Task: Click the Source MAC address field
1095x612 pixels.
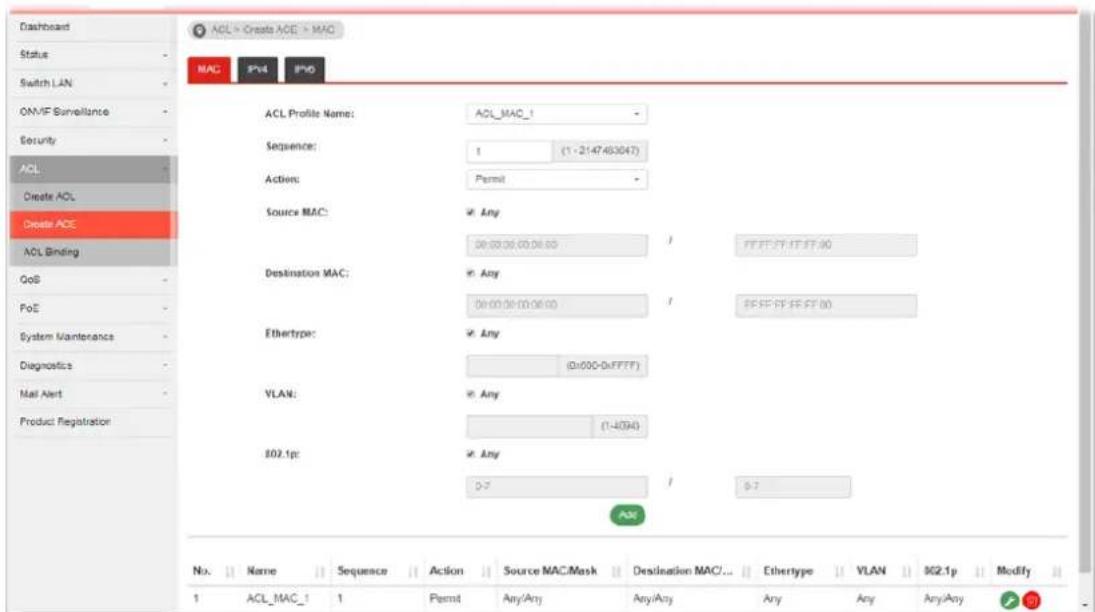Action: point(557,245)
